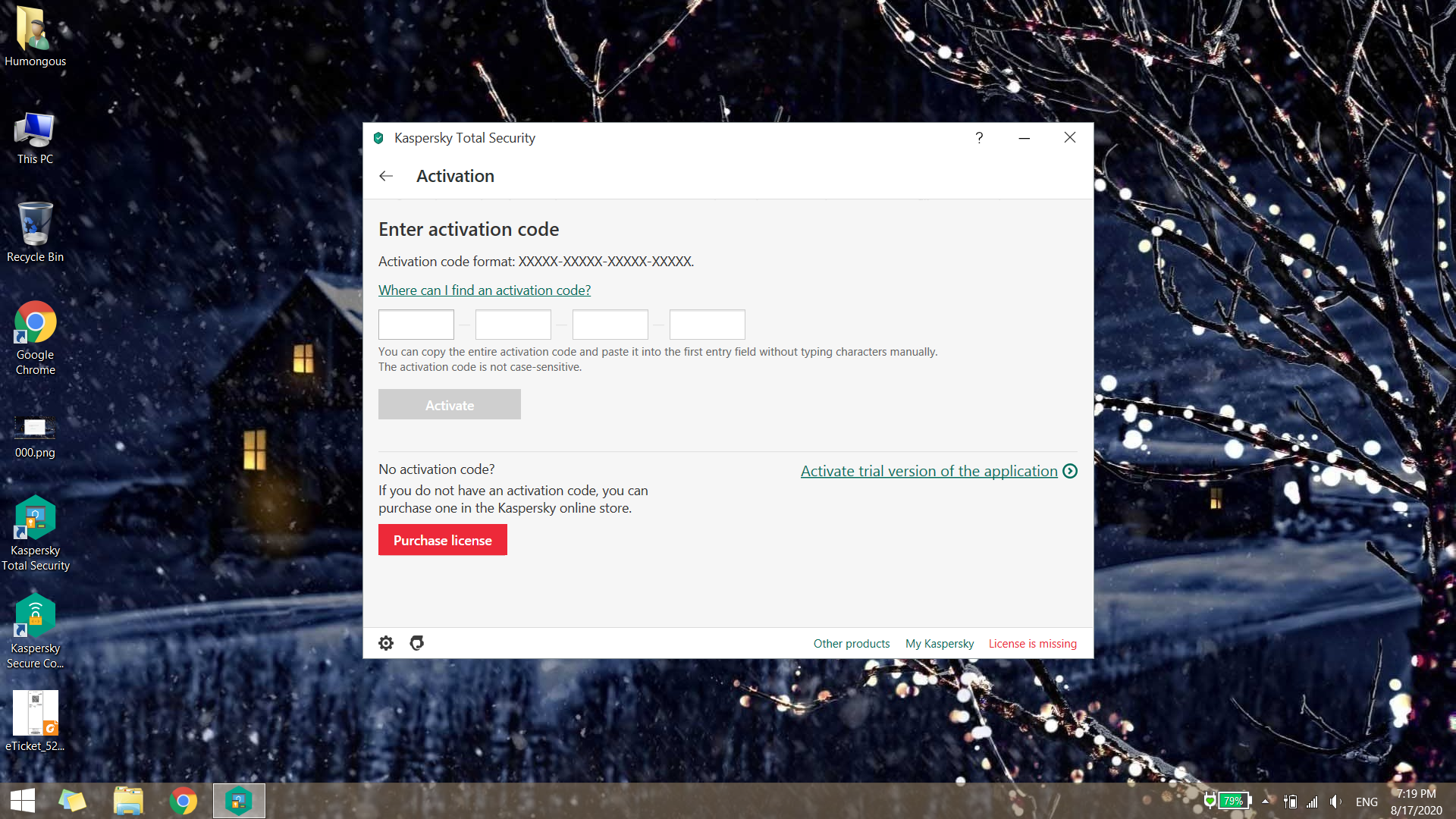Open Humongous folder on desktop
This screenshot has width=1456, height=819.
pyautogui.click(x=35, y=36)
